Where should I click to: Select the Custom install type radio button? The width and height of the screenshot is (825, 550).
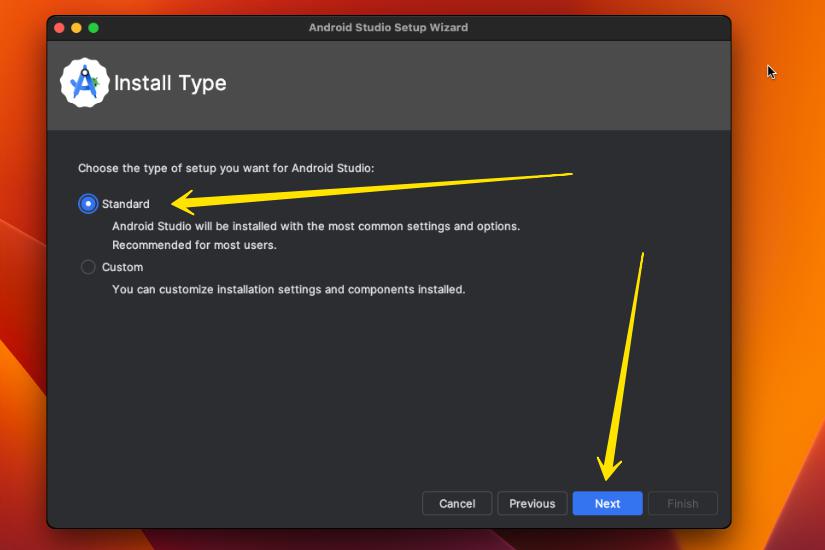[88, 267]
